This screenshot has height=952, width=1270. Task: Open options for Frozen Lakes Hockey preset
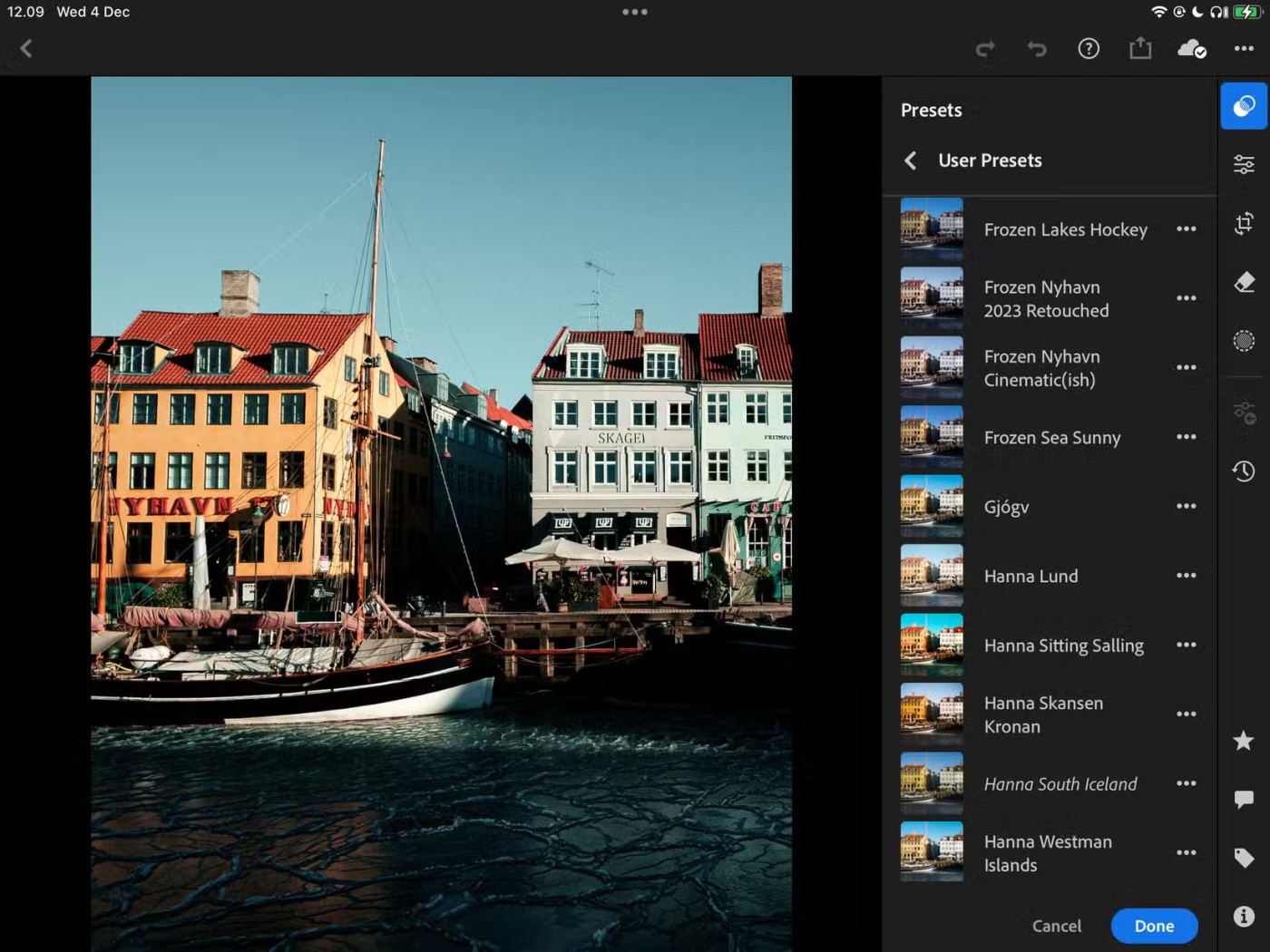(x=1186, y=229)
